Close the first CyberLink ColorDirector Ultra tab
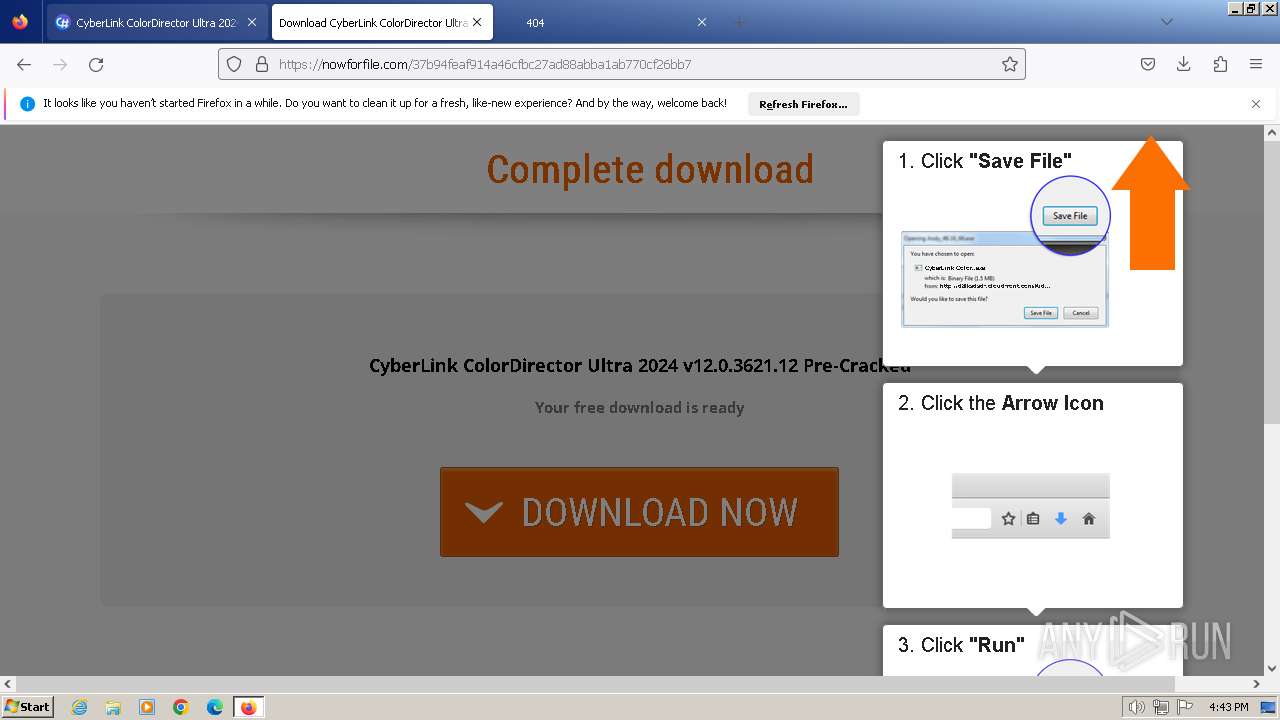The height and width of the screenshot is (720, 1280). click(251, 22)
